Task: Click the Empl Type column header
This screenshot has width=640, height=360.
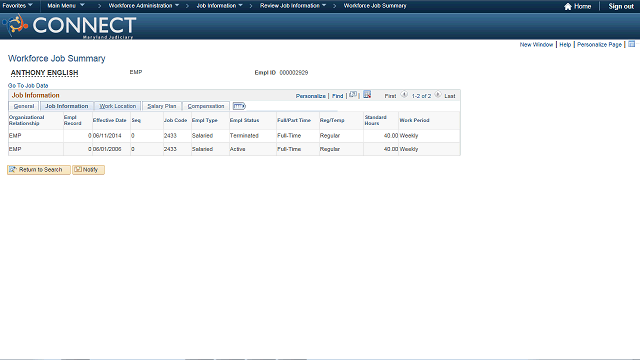Action: click(x=204, y=120)
